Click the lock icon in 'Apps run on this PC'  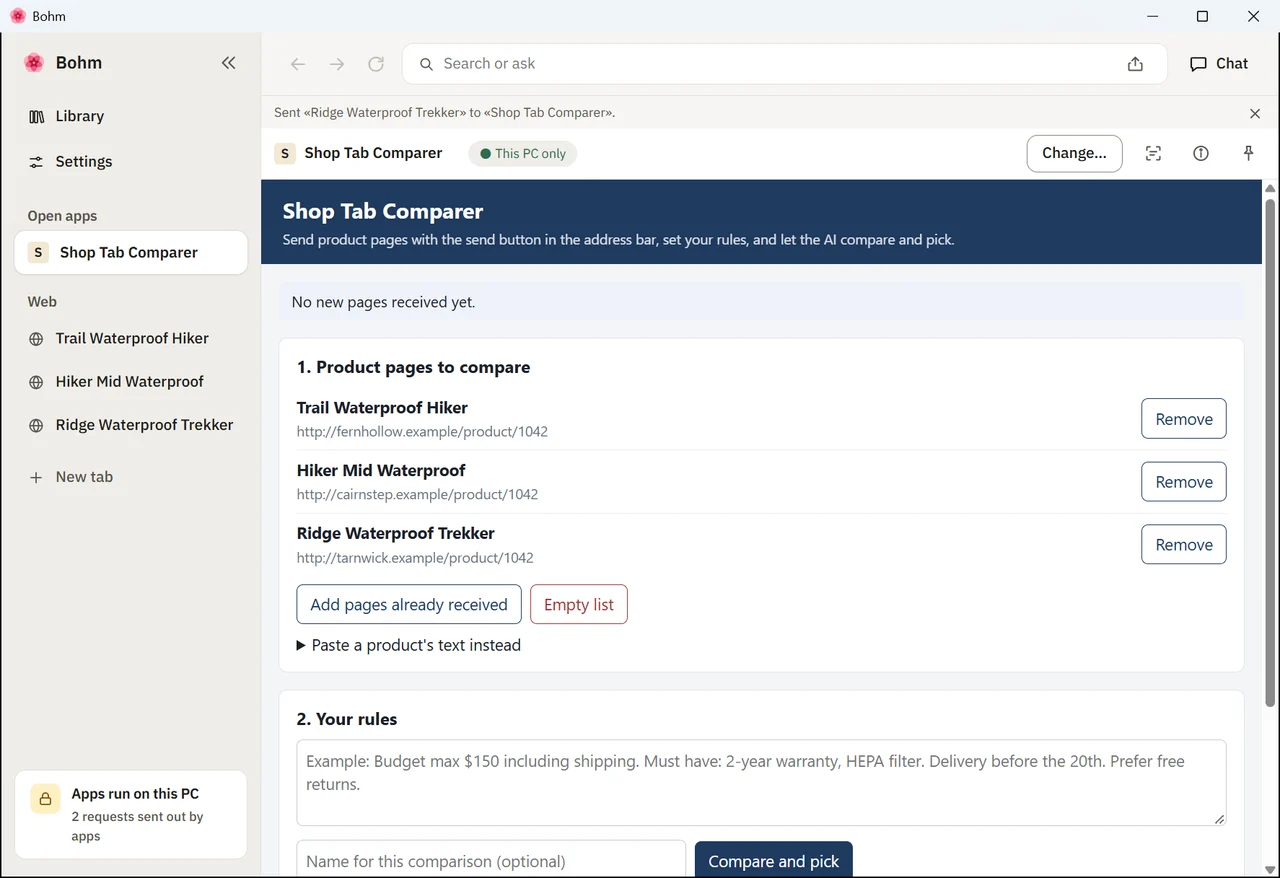point(45,799)
